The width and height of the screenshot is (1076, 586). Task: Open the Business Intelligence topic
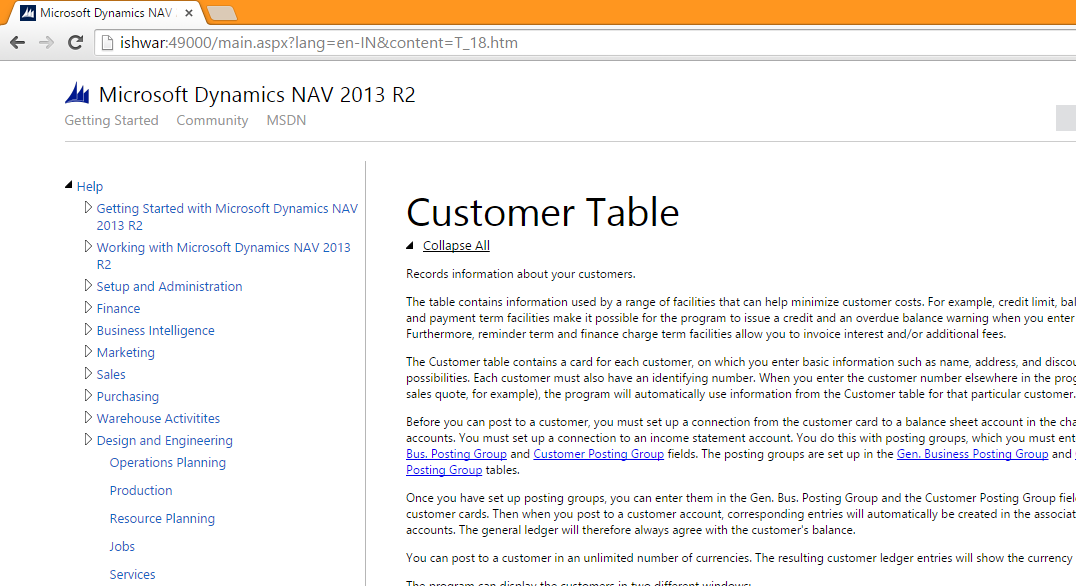click(155, 331)
